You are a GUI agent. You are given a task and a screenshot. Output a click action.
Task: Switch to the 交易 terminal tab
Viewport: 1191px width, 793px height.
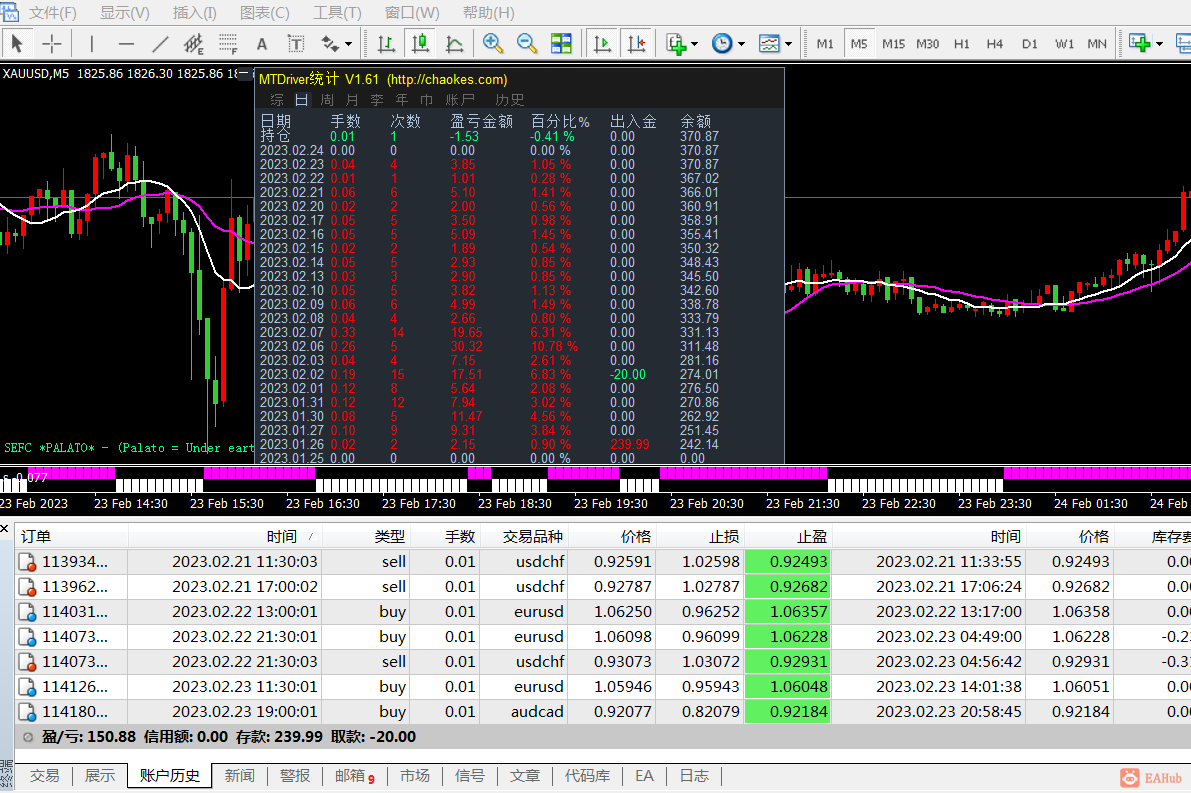[x=44, y=775]
